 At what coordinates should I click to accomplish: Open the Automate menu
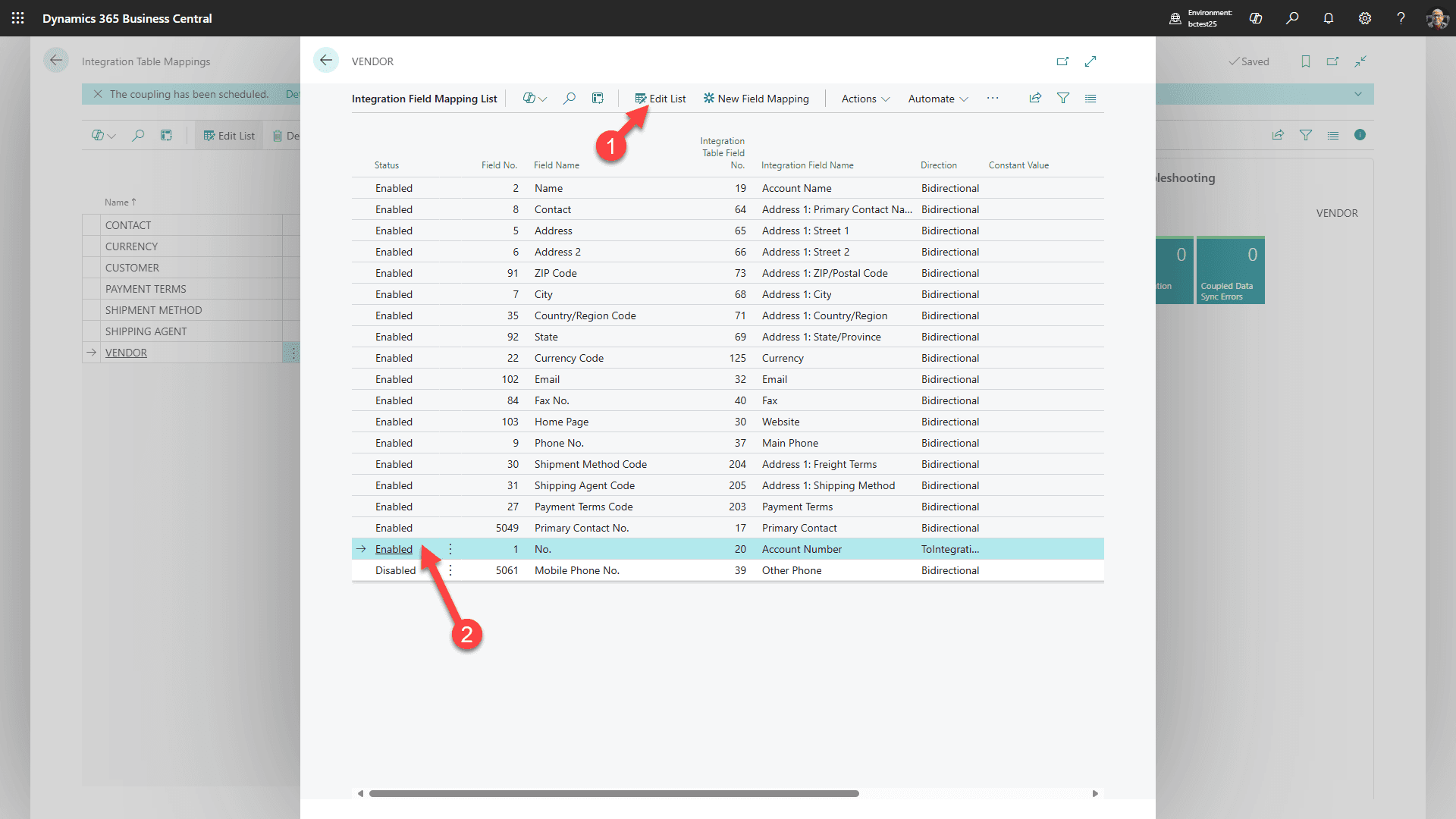coord(937,99)
